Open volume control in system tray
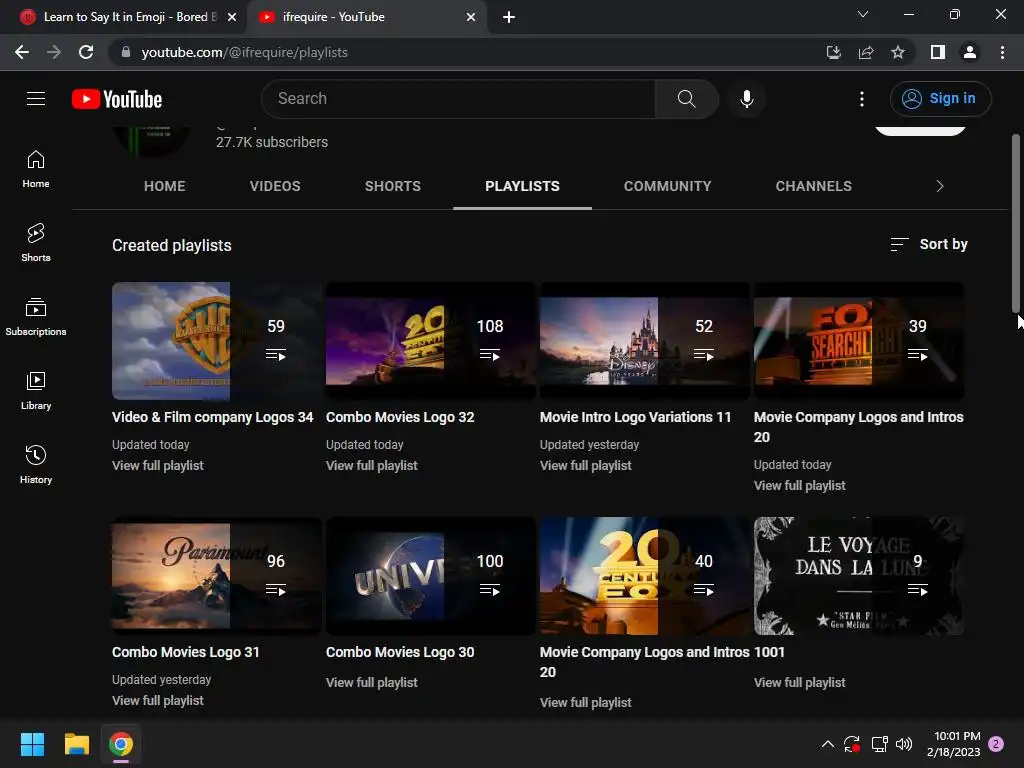Viewport: 1024px width, 768px height. click(x=904, y=744)
